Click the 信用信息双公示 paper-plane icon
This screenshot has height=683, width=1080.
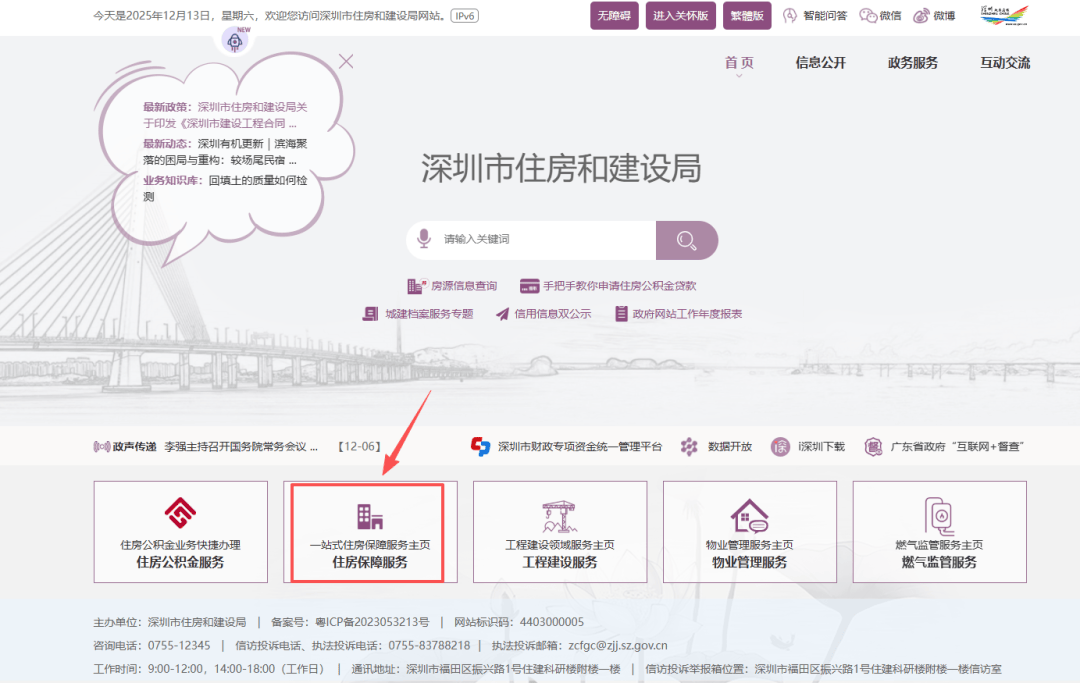[x=503, y=313]
